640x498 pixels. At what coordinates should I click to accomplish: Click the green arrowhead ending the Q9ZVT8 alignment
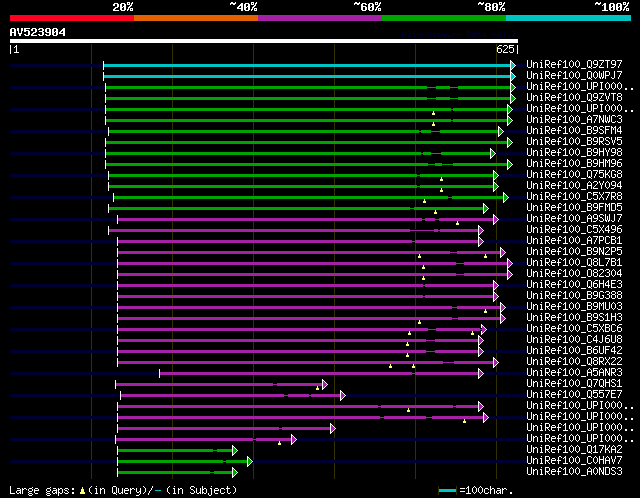pyautogui.click(x=513, y=98)
